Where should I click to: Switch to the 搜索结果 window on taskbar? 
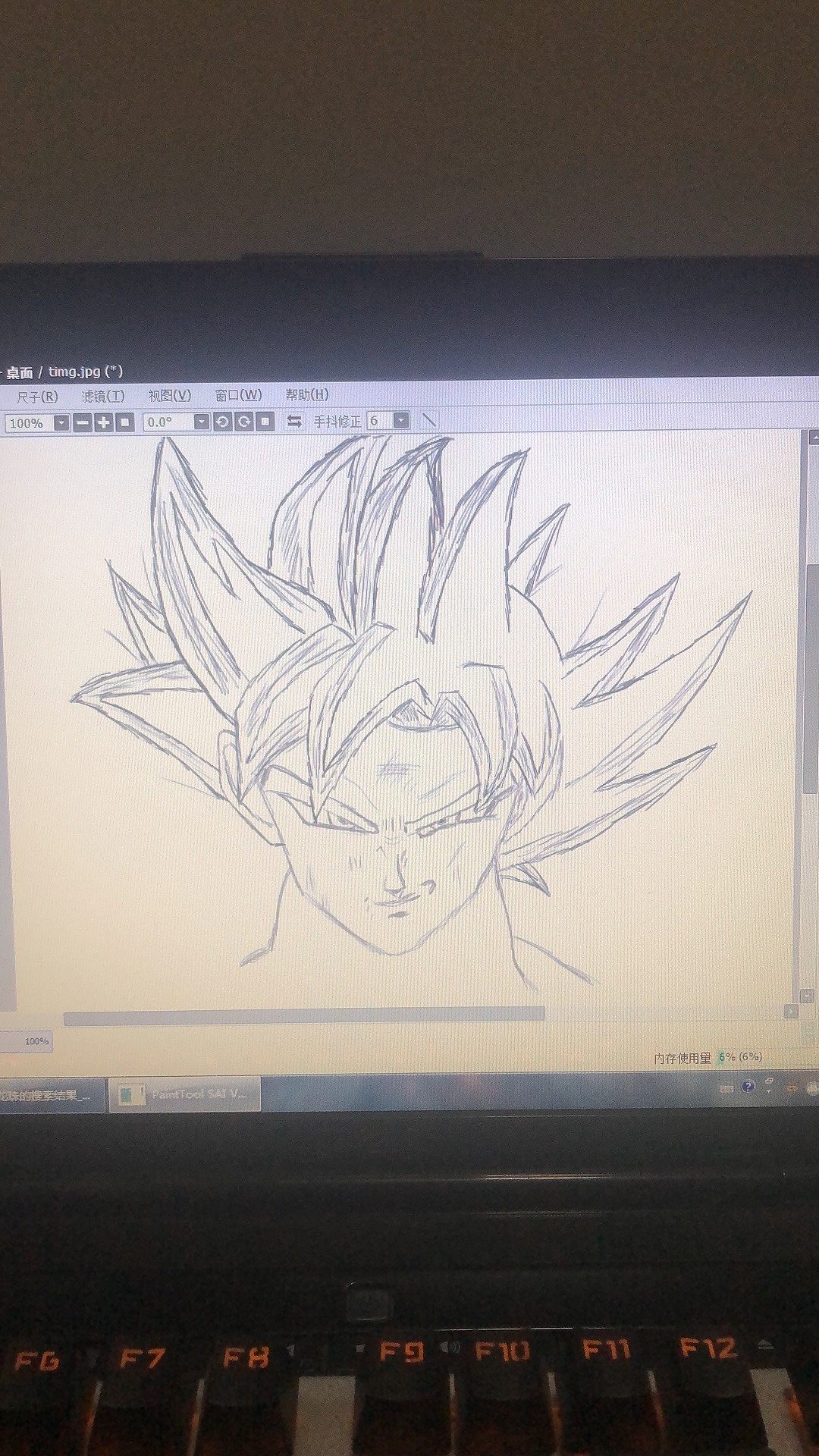pyautogui.click(x=51, y=1096)
